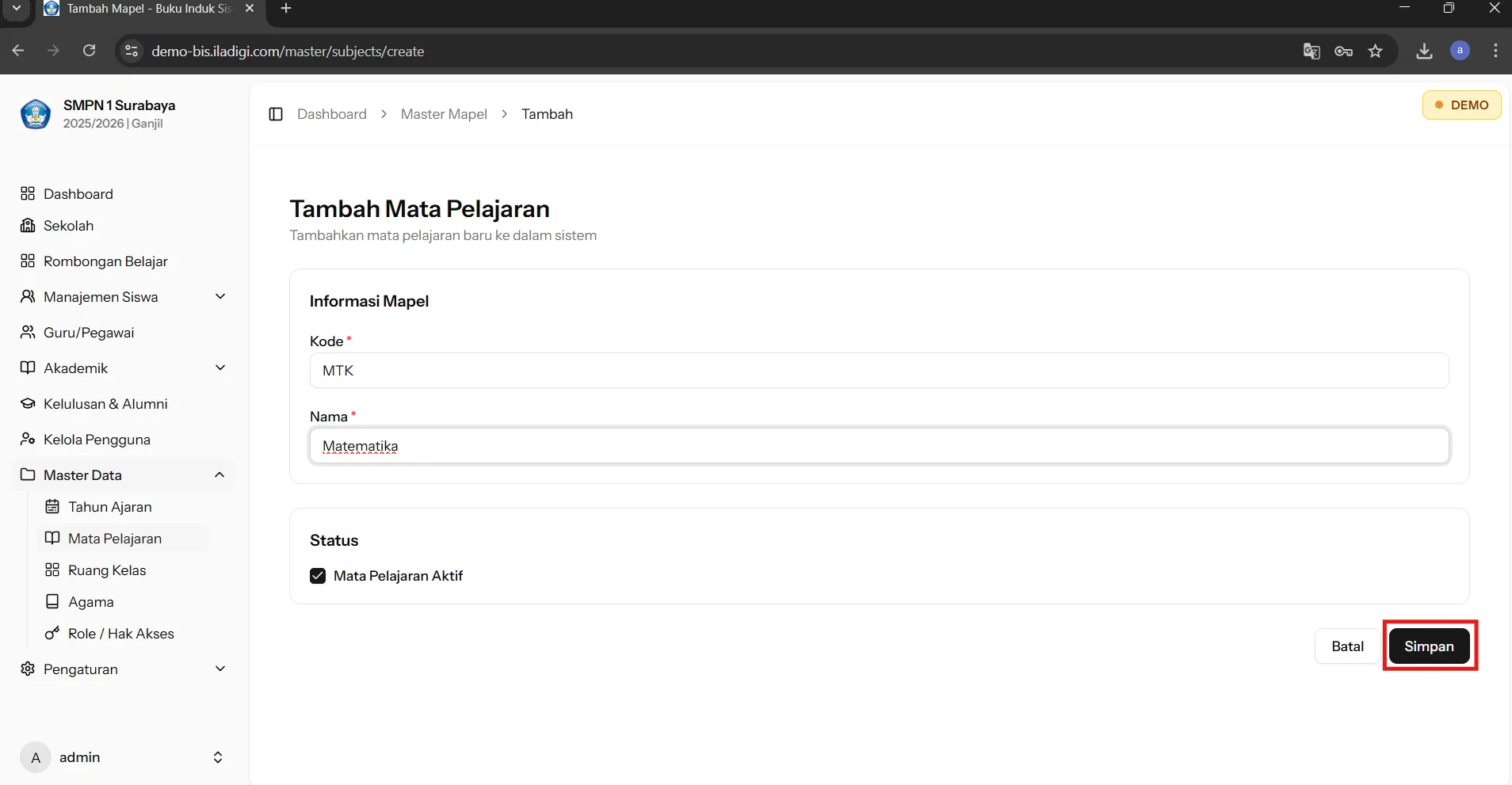Open the browser three-dot menu

pyautogui.click(x=1495, y=51)
